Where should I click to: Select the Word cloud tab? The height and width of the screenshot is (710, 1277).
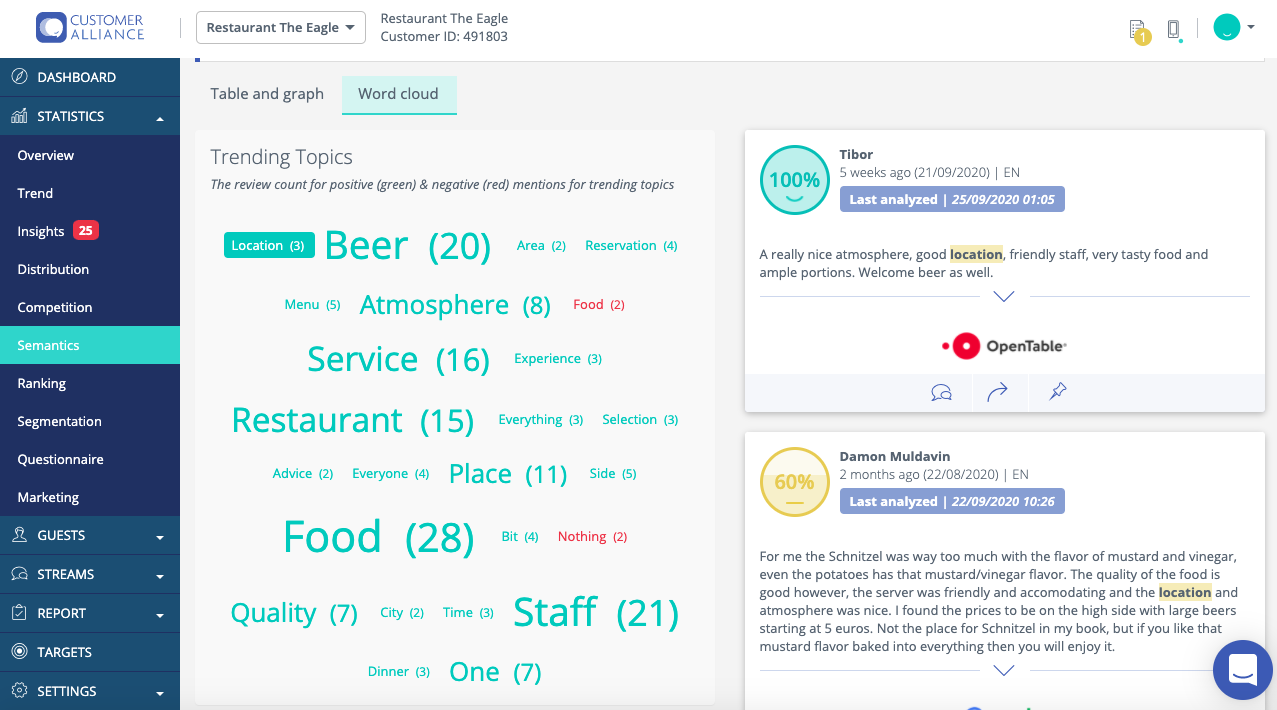pyautogui.click(x=399, y=94)
